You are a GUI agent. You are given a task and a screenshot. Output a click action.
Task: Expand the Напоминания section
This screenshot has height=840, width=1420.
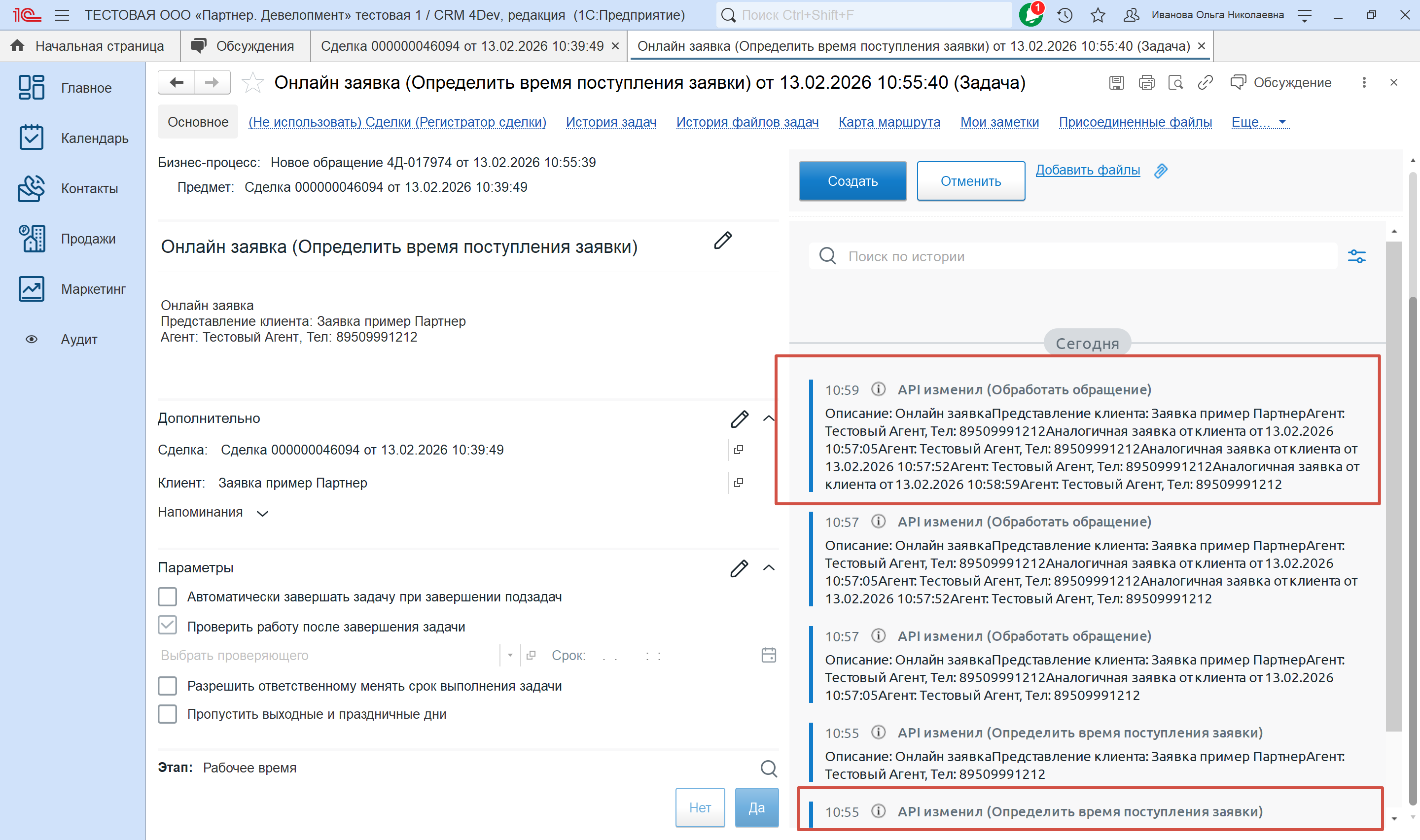(x=262, y=513)
